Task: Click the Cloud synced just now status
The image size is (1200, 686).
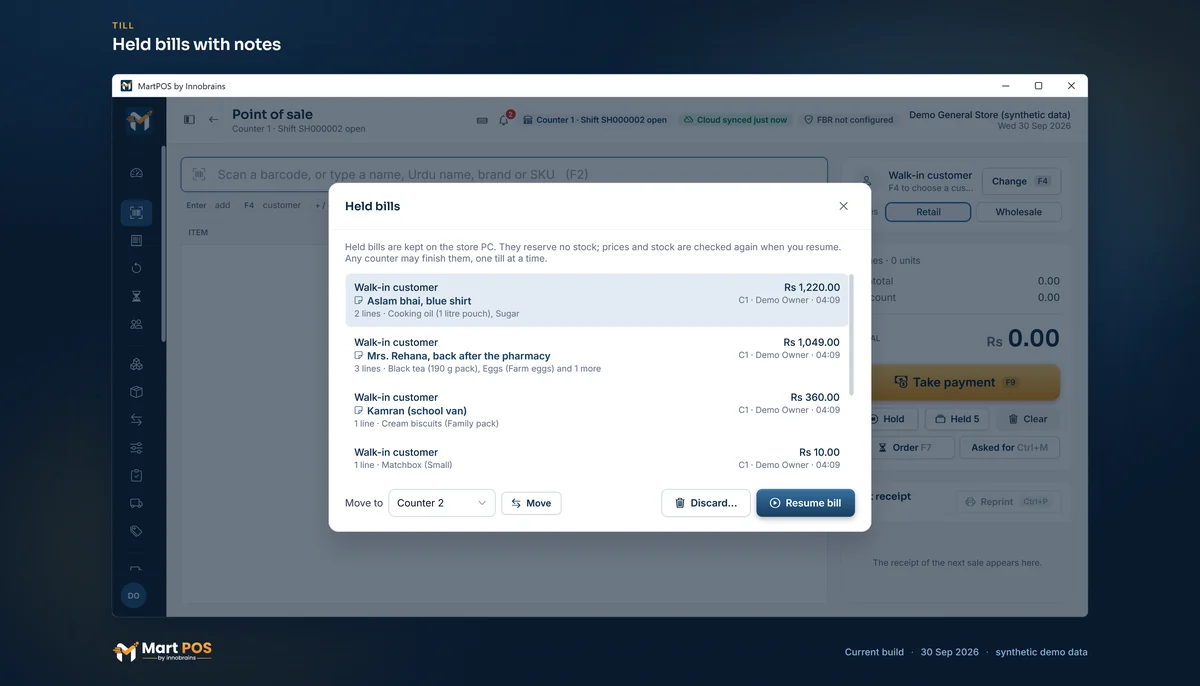Action: tap(735, 120)
